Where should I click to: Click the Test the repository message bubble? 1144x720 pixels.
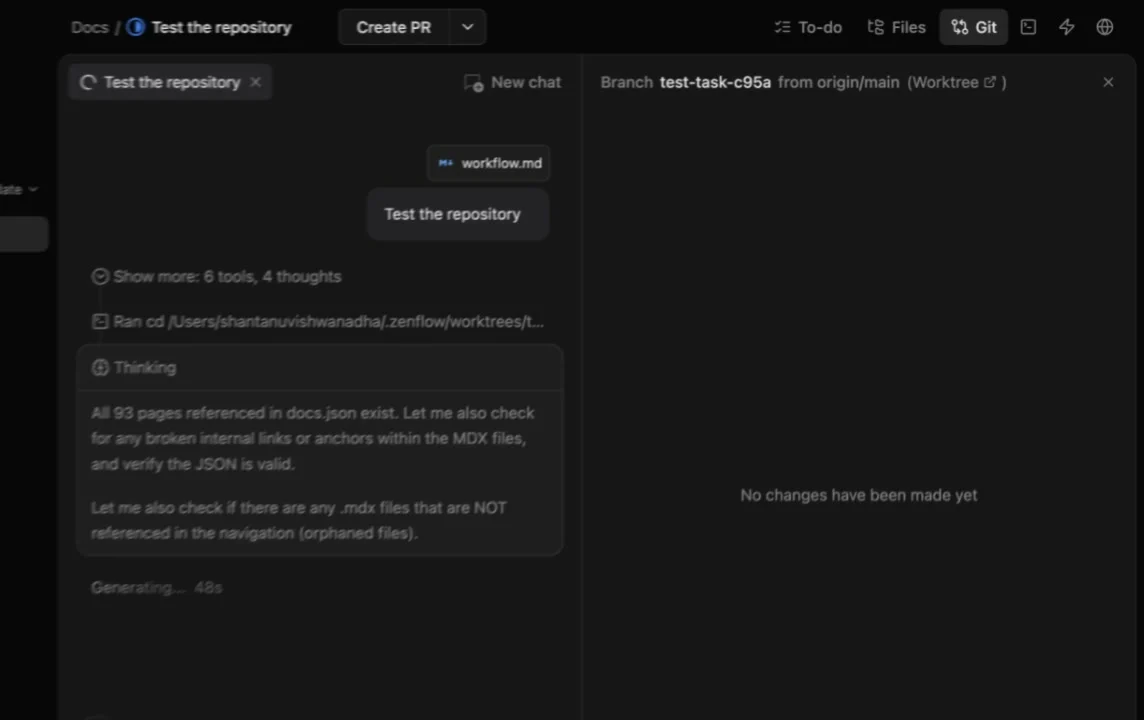458,214
